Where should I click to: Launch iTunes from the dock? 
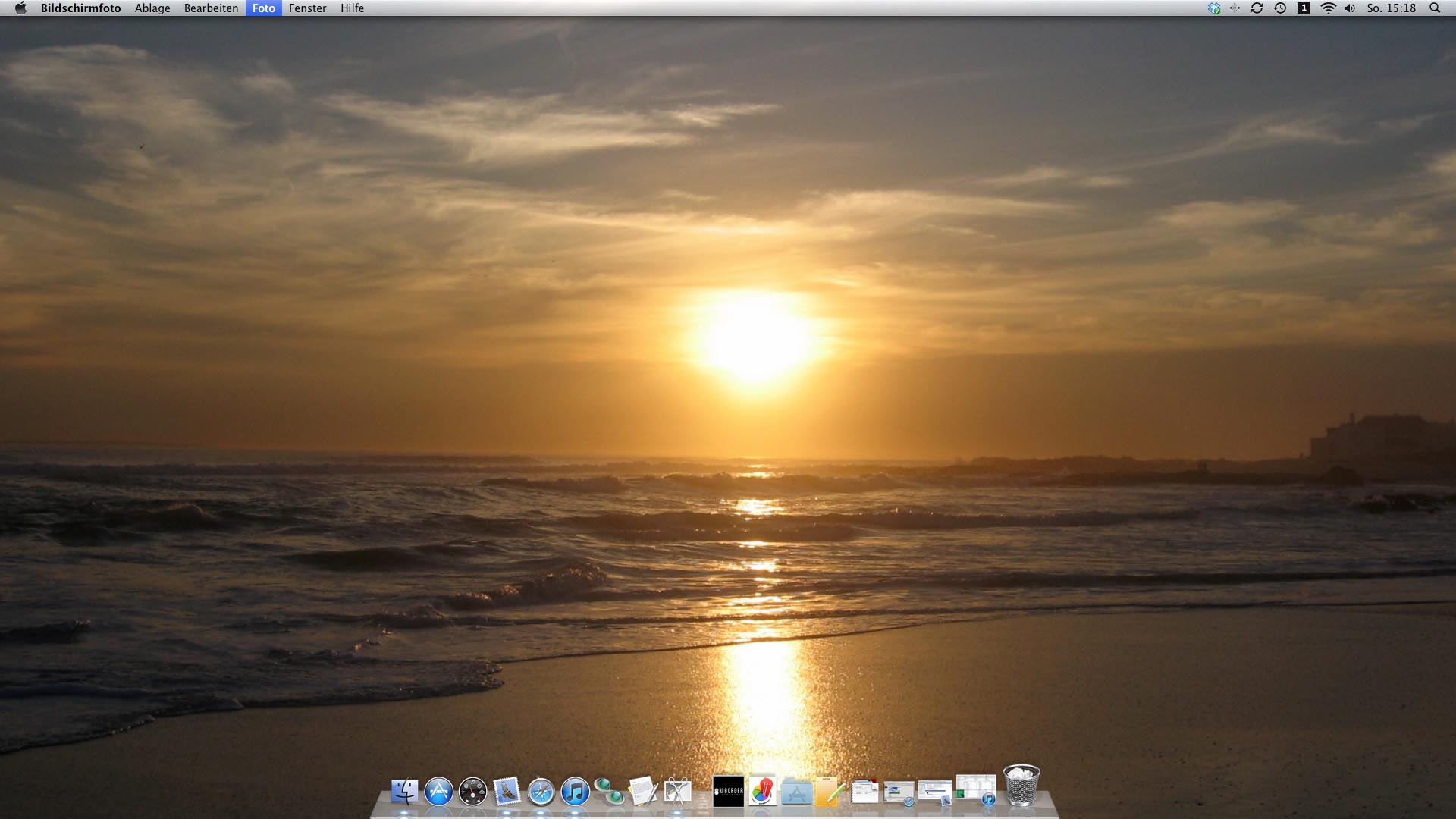pyautogui.click(x=575, y=792)
